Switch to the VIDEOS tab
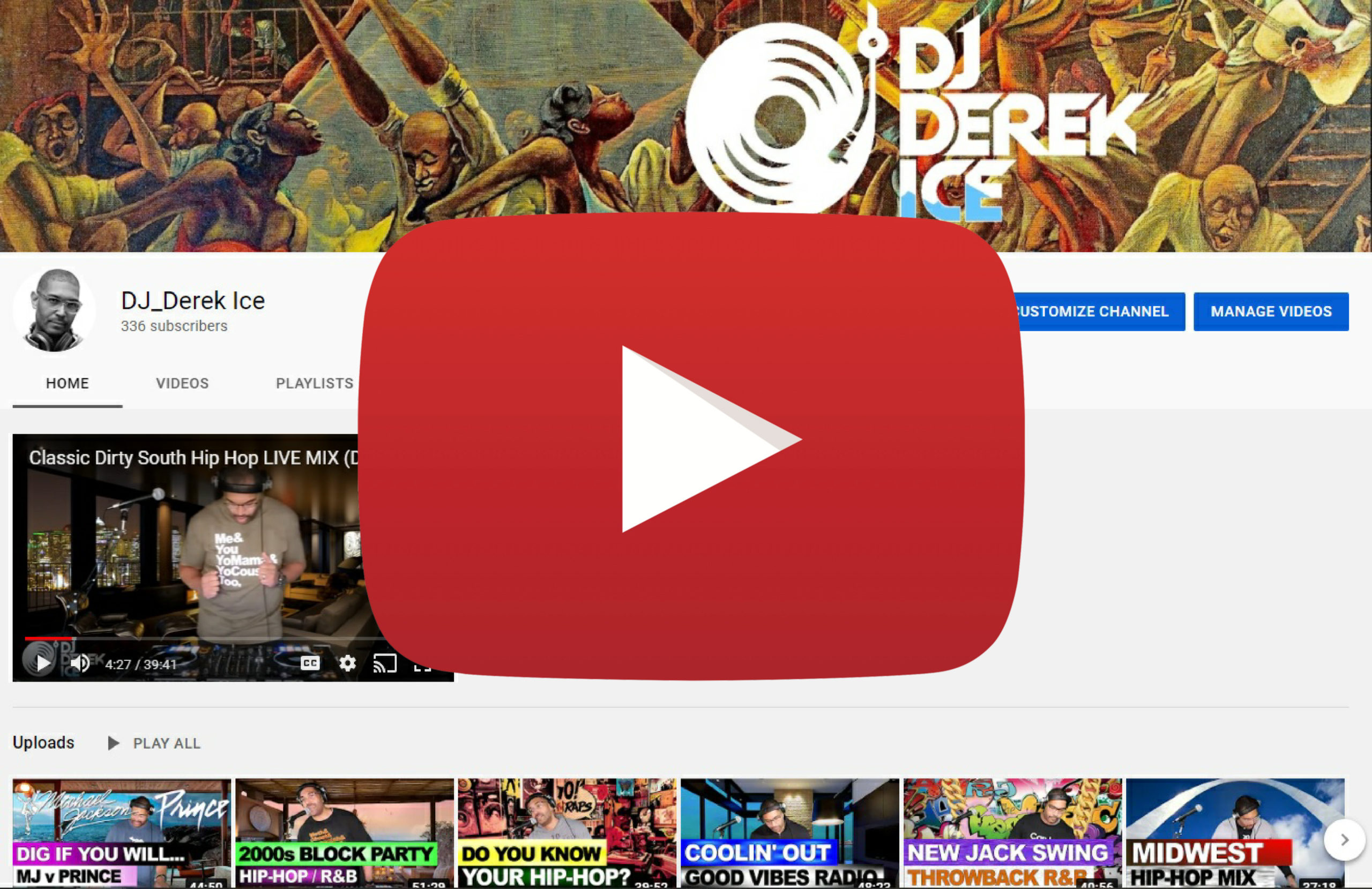The width and height of the screenshot is (1372, 889). point(182,383)
